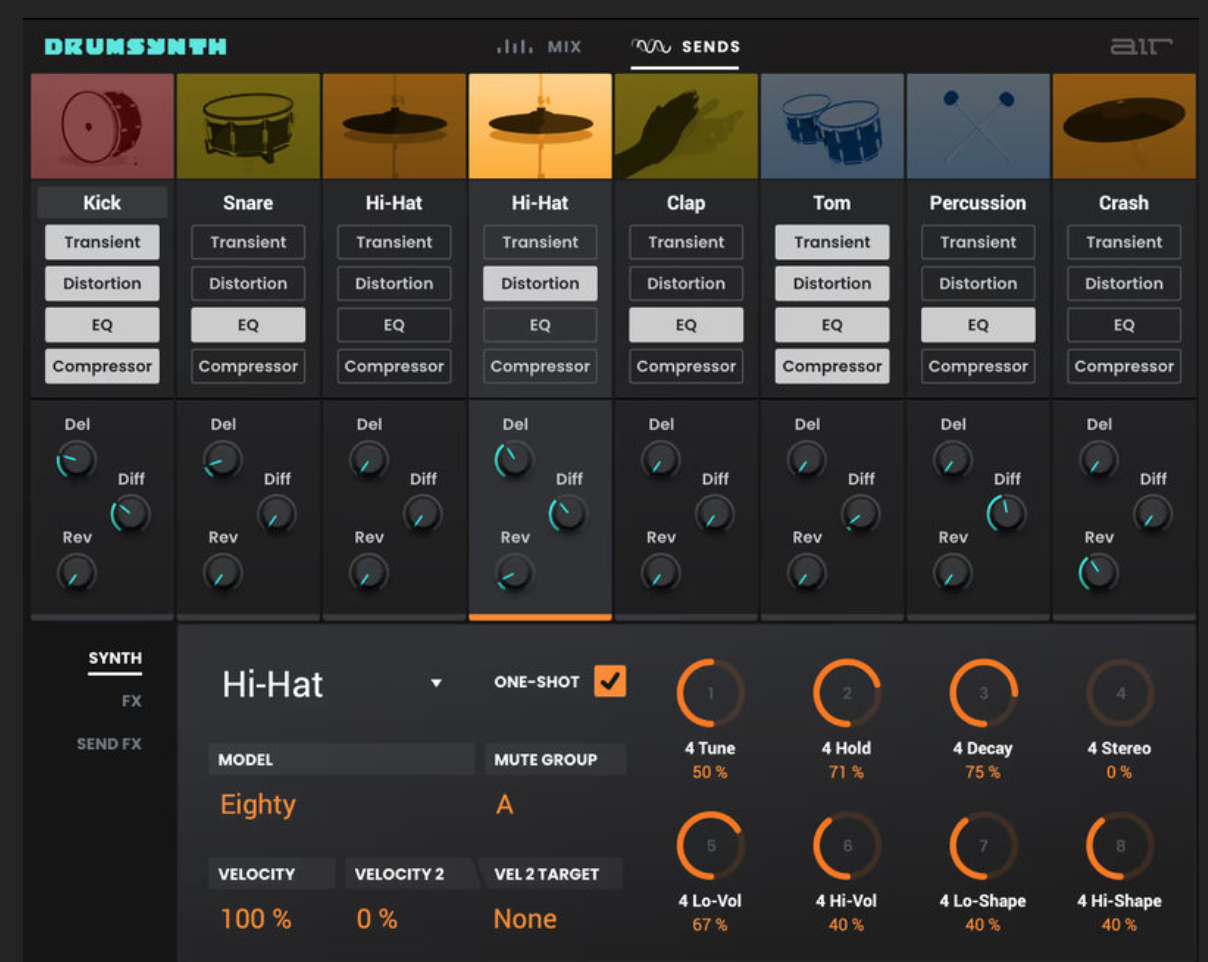
Task: Click the Snare Del send knob
Action: [222, 460]
